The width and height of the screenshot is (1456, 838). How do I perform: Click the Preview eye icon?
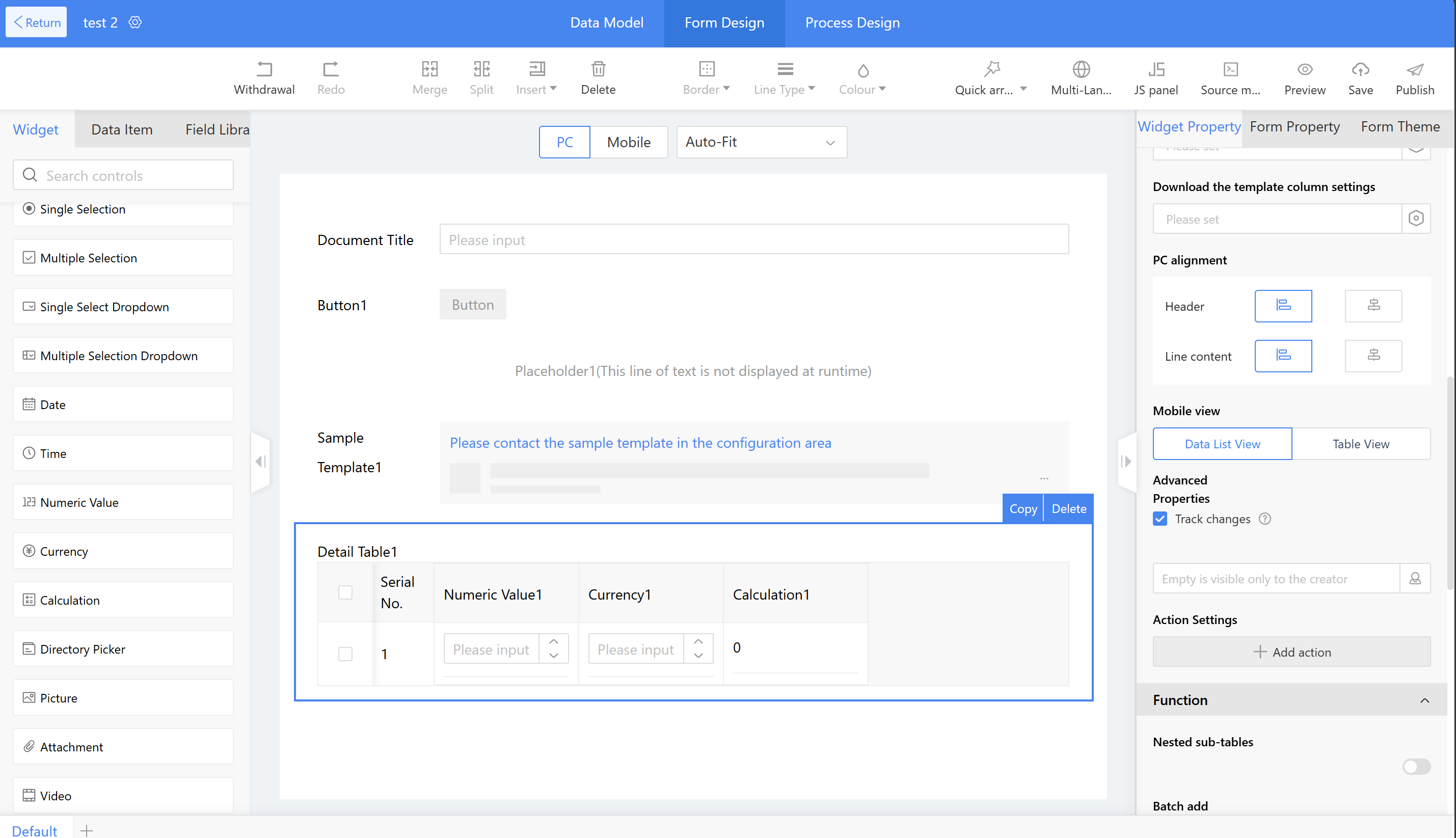coord(1305,70)
